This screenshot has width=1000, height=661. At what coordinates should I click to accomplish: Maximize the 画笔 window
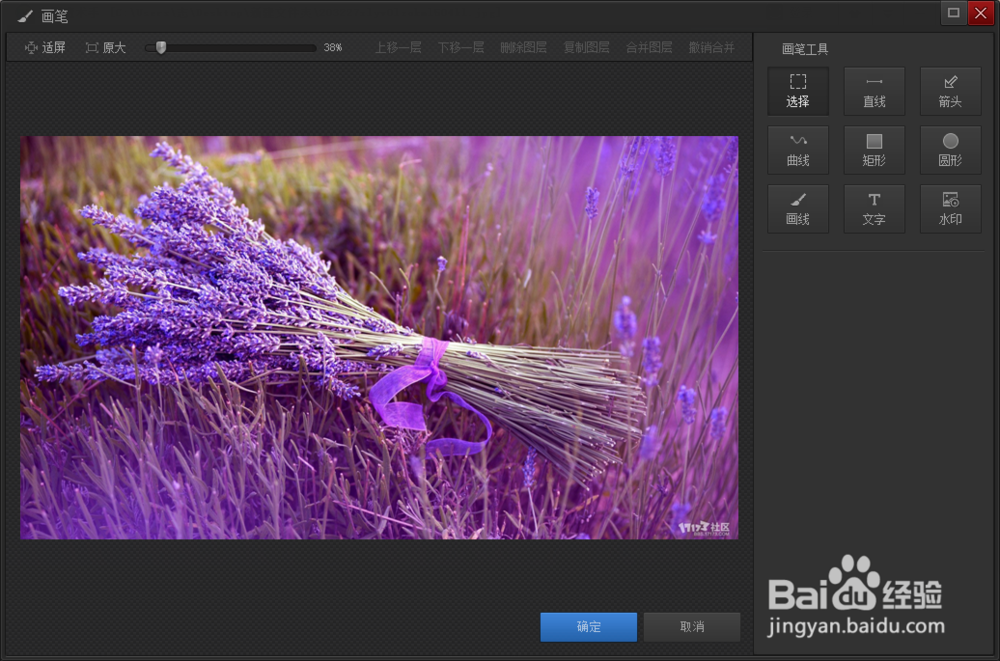coord(953,13)
